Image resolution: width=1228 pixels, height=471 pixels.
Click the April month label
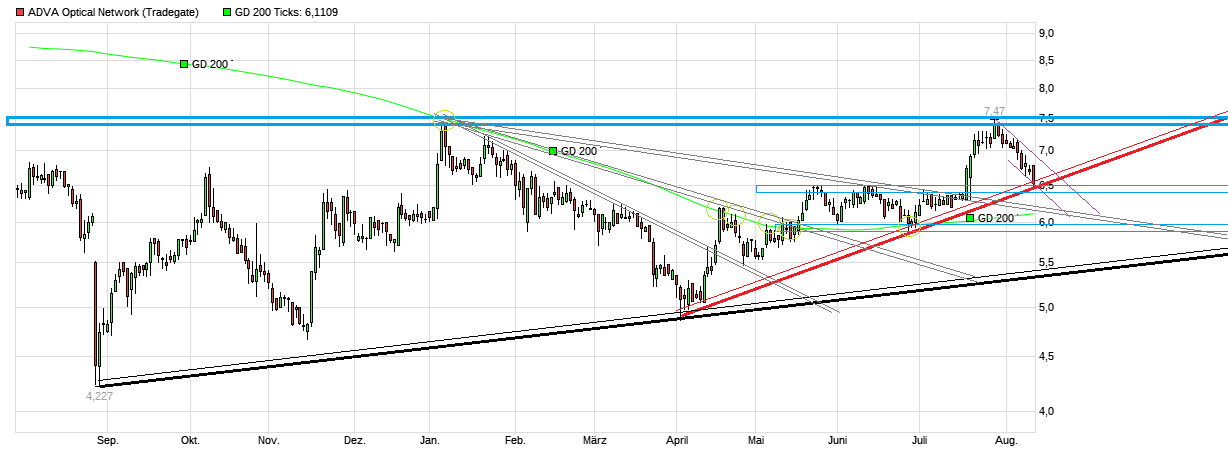678,441
